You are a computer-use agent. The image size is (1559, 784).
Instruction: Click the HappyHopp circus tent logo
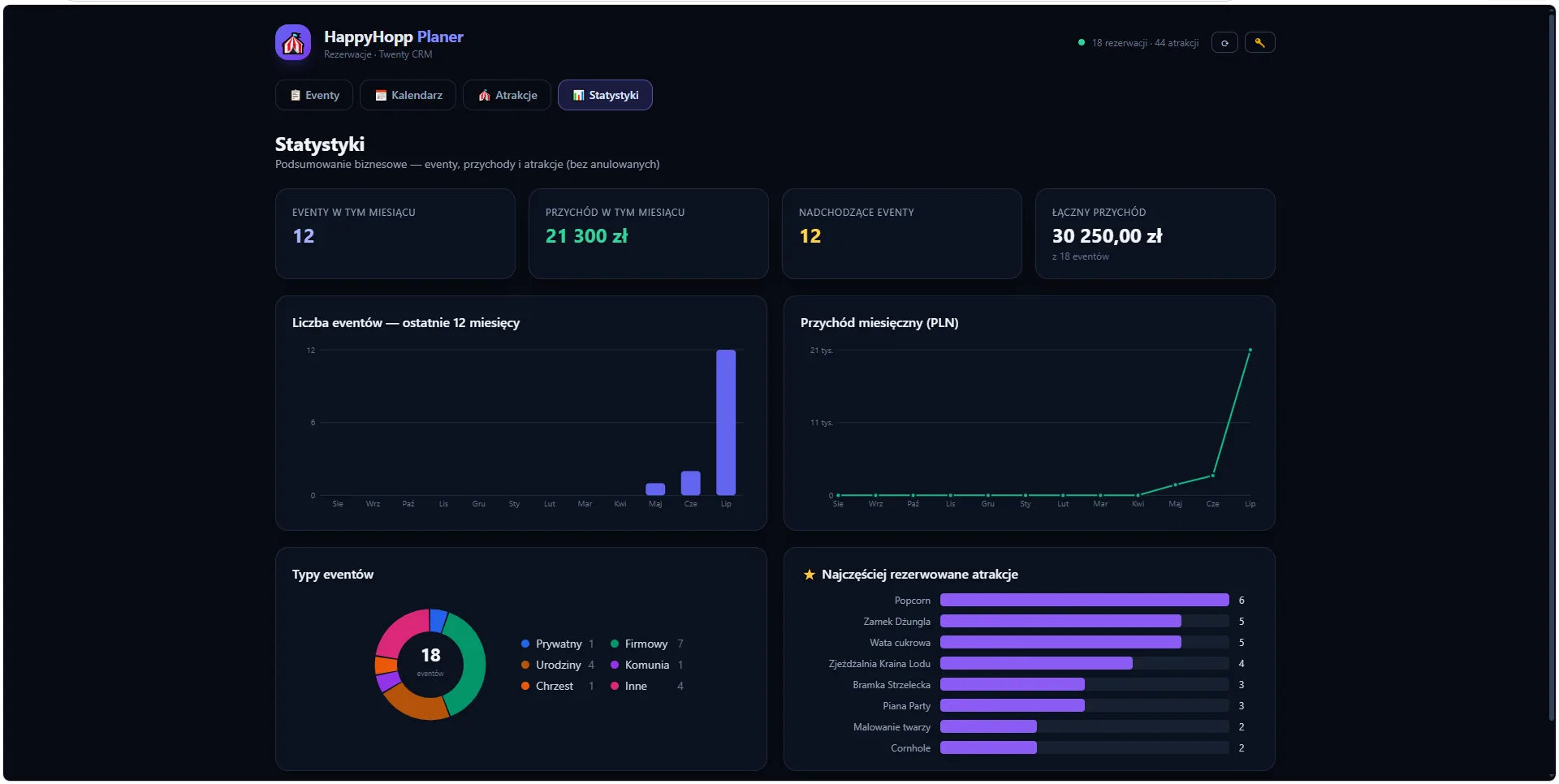click(293, 42)
